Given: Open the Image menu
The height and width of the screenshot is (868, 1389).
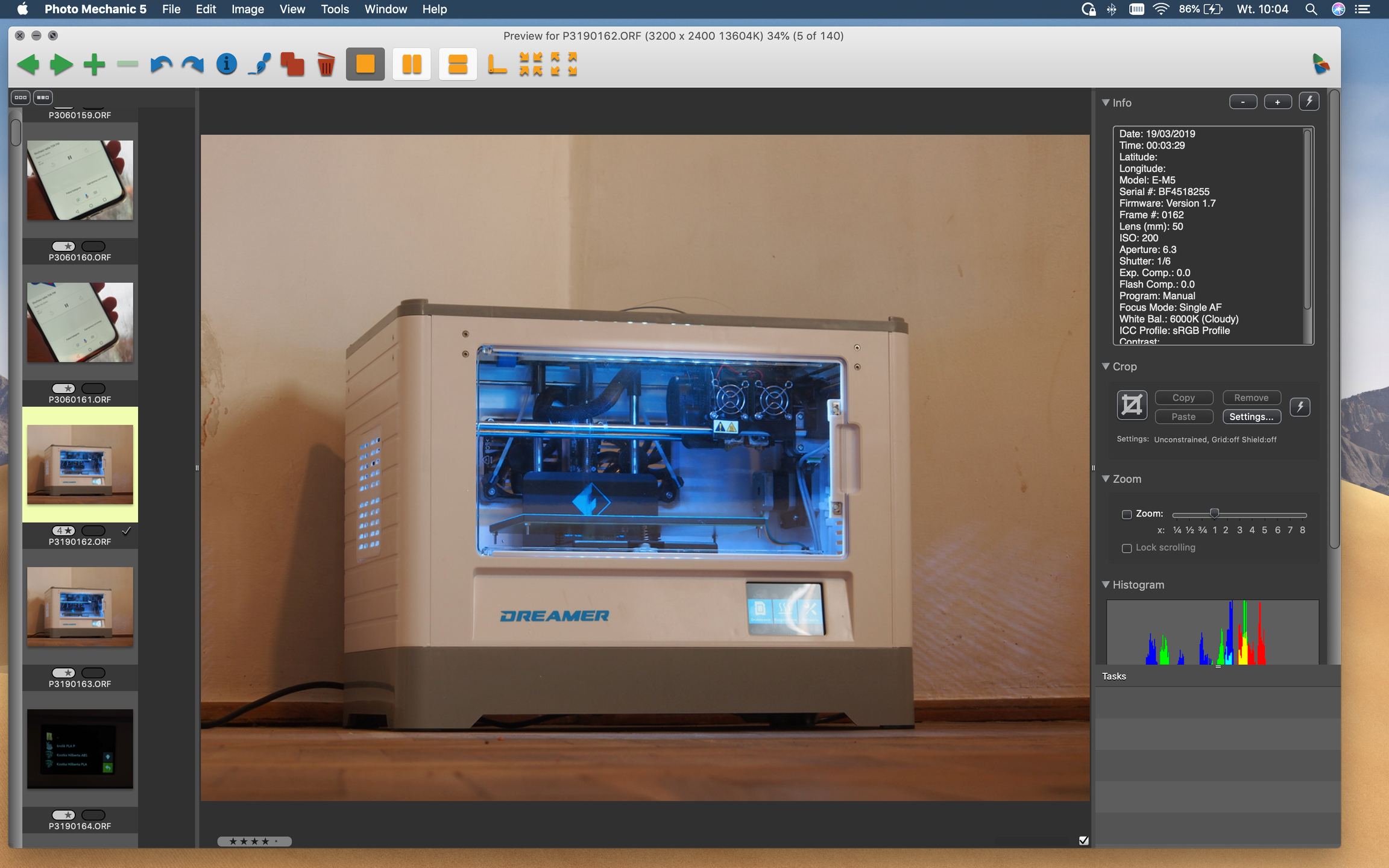Looking at the screenshot, I should tap(247, 9).
